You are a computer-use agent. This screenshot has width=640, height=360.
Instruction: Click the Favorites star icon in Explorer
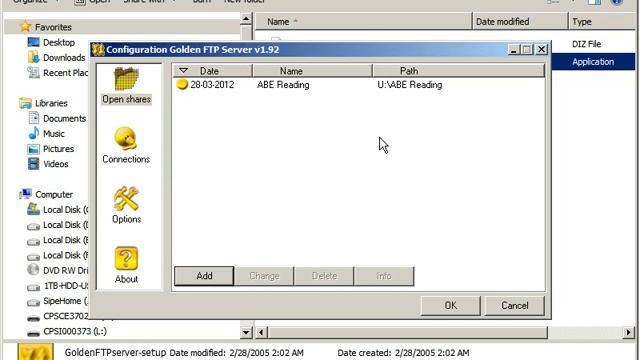click(x=25, y=27)
